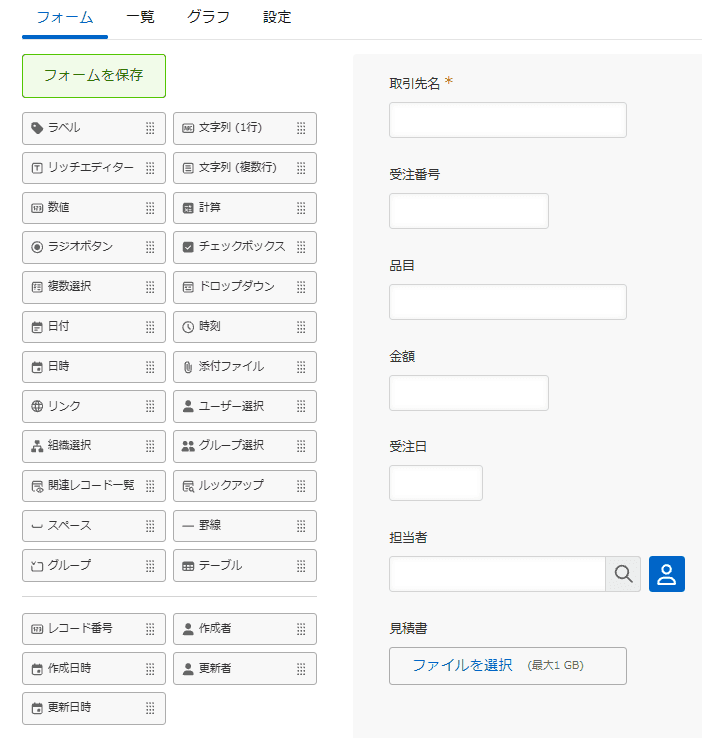The width and height of the screenshot is (702, 738).
Task: Click the チェックボックス icon
Action: tap(188, 247)
